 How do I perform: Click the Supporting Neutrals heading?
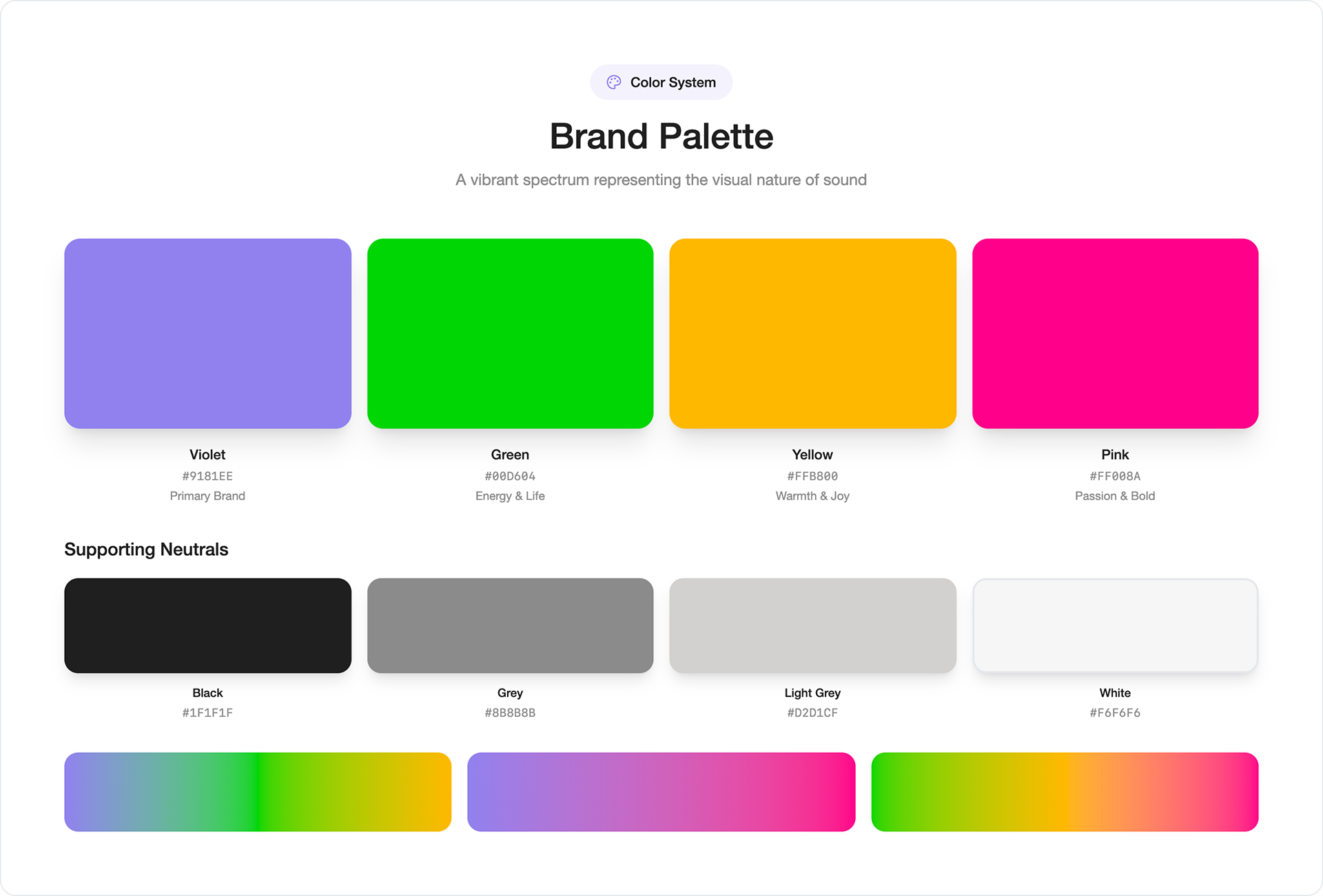coord(146,550)
